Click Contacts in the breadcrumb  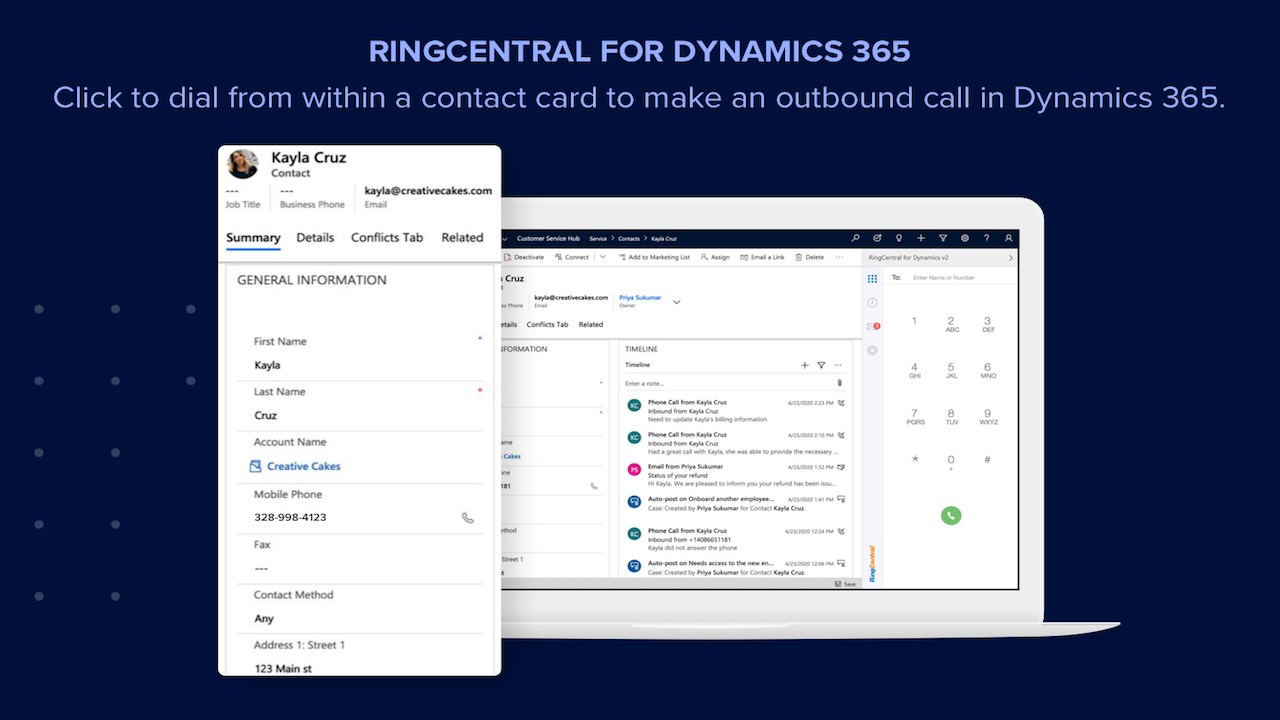coord(629,239)
